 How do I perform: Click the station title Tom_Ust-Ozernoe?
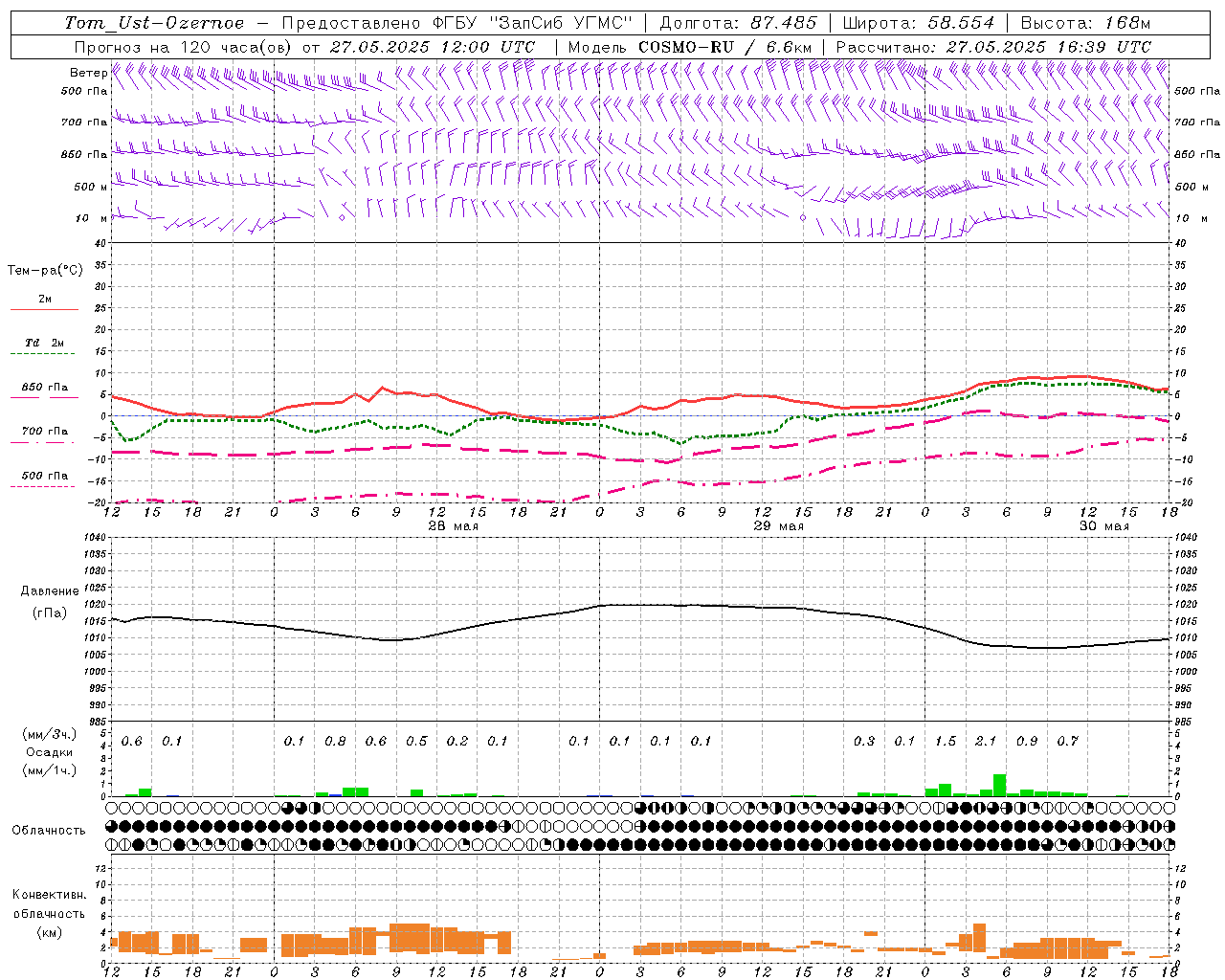pos(154,23)
